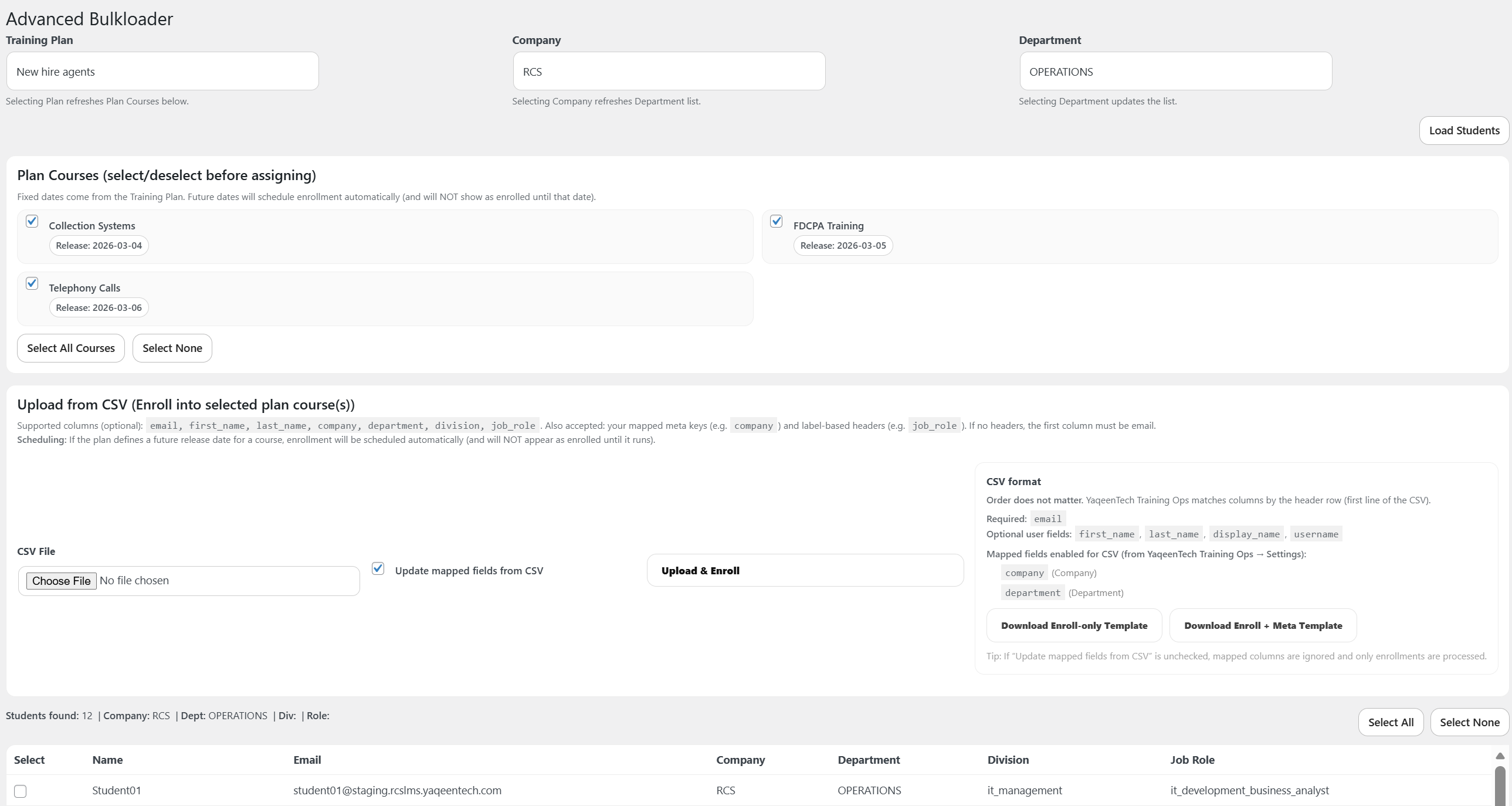Click Select All Courses

coord(70,347)
